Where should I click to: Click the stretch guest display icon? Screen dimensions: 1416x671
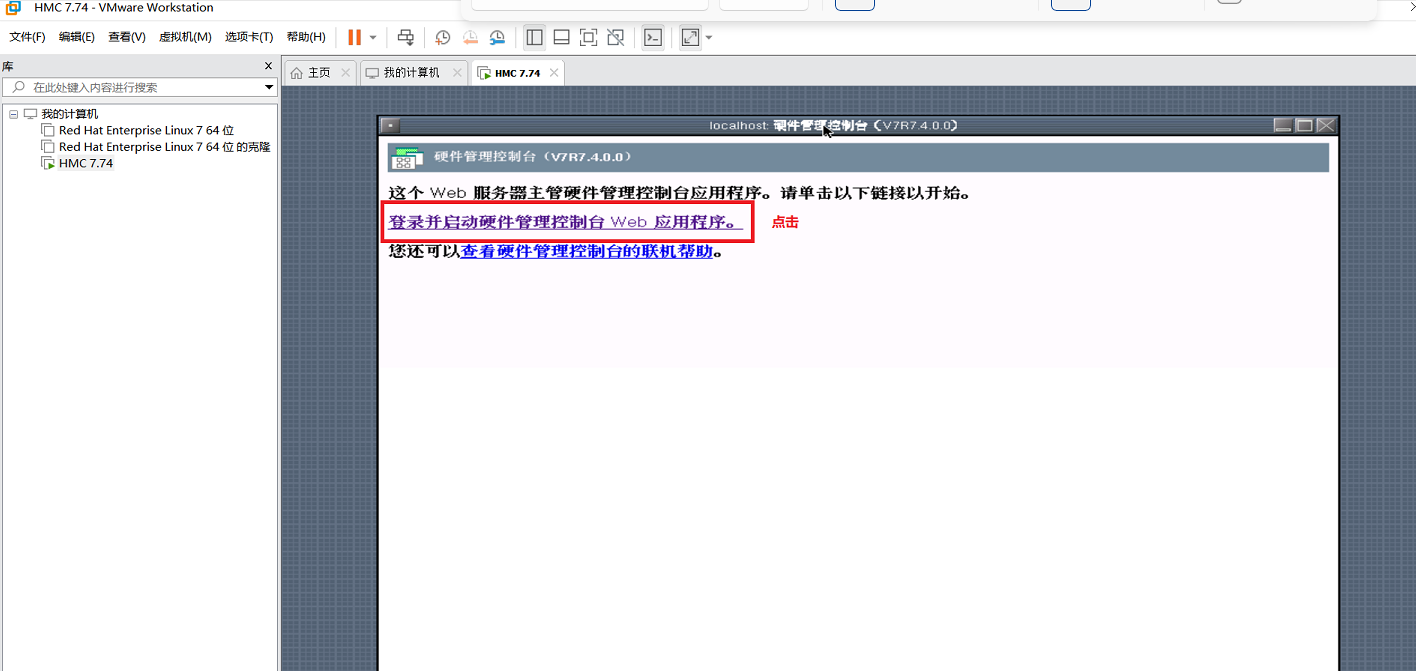[690, 37]
